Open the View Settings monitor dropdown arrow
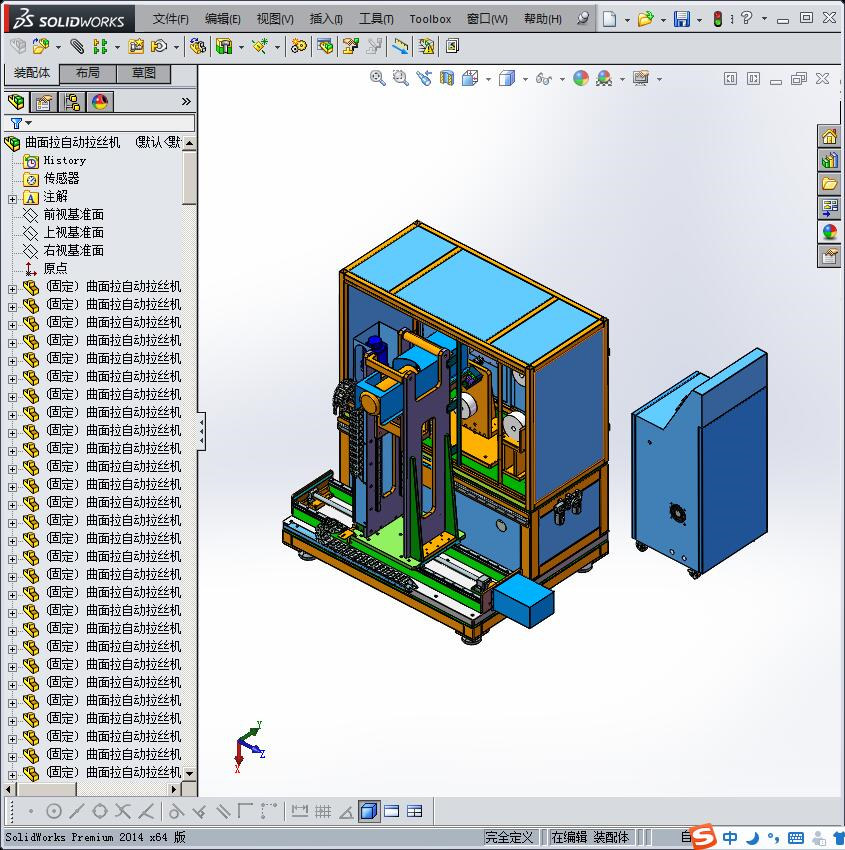 (x=660, y=79)
